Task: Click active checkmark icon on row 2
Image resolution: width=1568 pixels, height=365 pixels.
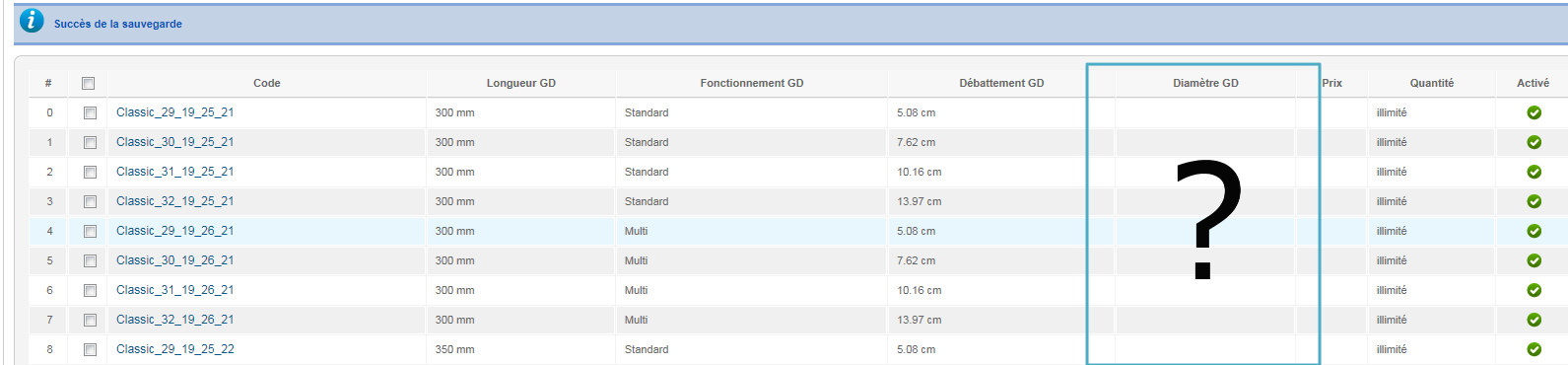Action: (1534, 172)
